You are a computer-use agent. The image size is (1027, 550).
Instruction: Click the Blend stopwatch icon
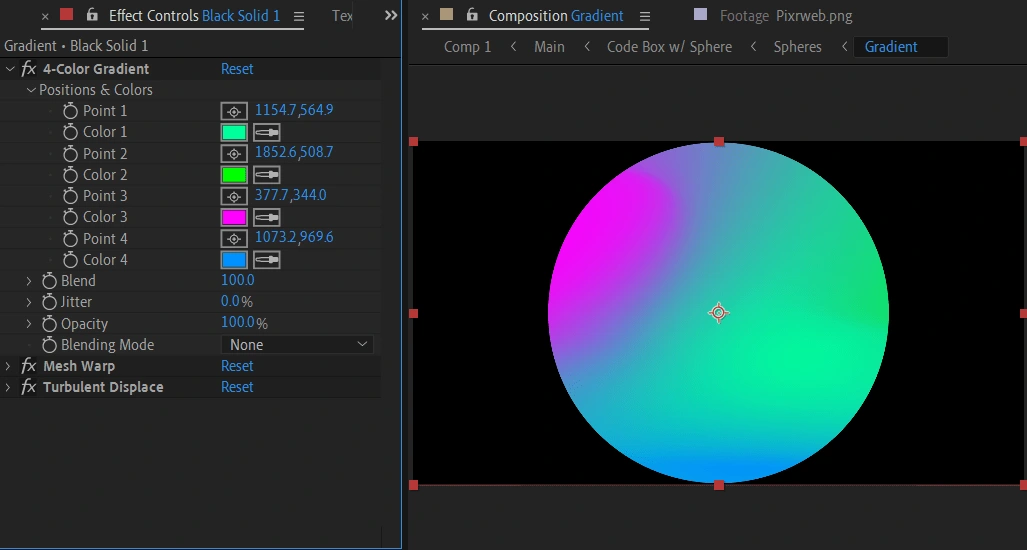(x=49, y=281)
